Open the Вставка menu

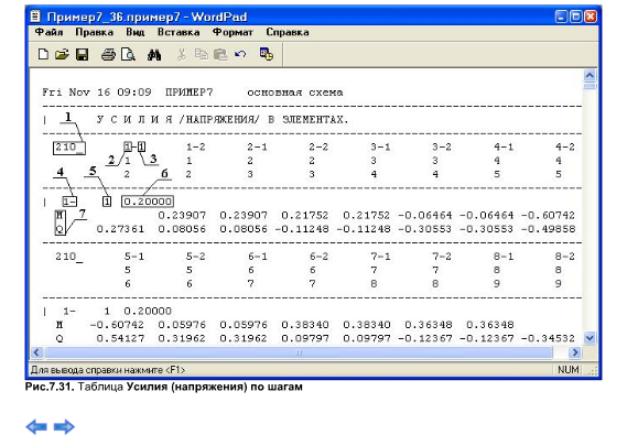[178, 32]
